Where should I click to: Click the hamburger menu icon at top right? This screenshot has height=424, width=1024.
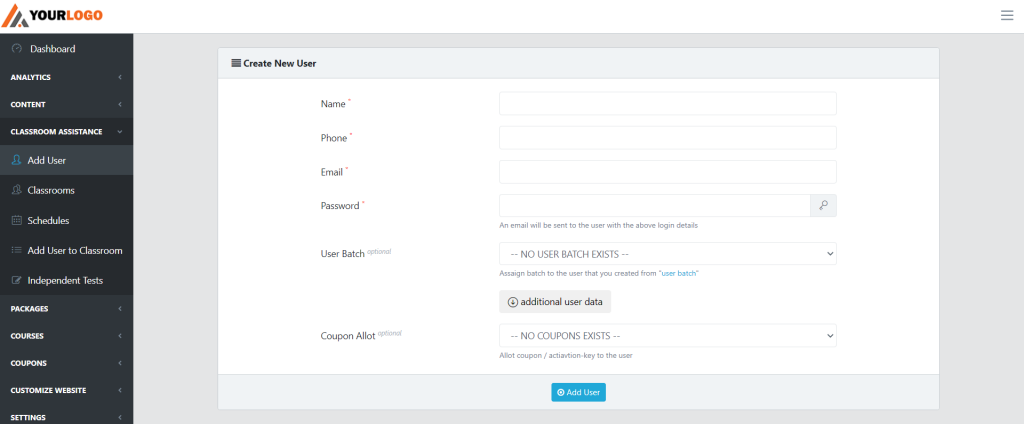pos(1006,16)
